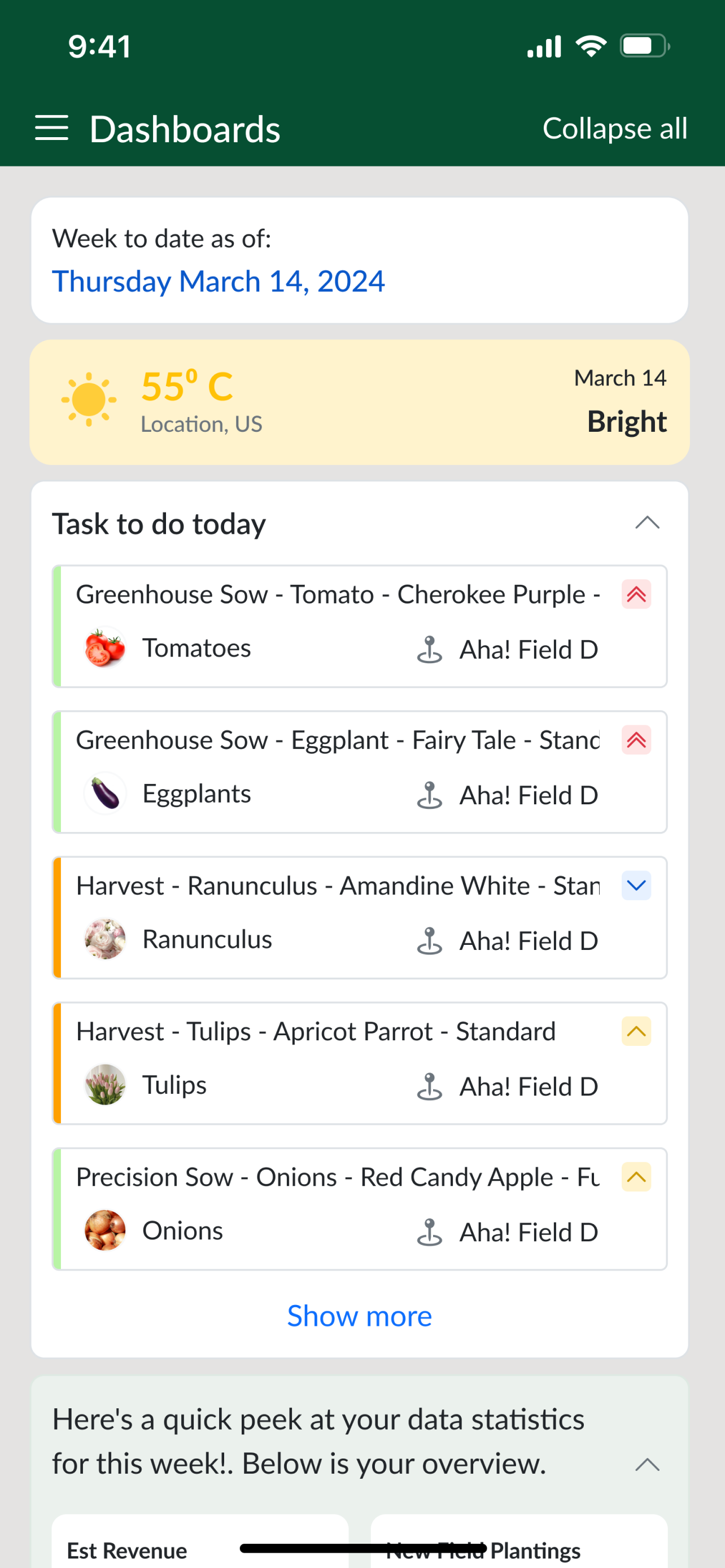Open Precision Sow Onions task
The image size is (725, 1568).
360,1209
